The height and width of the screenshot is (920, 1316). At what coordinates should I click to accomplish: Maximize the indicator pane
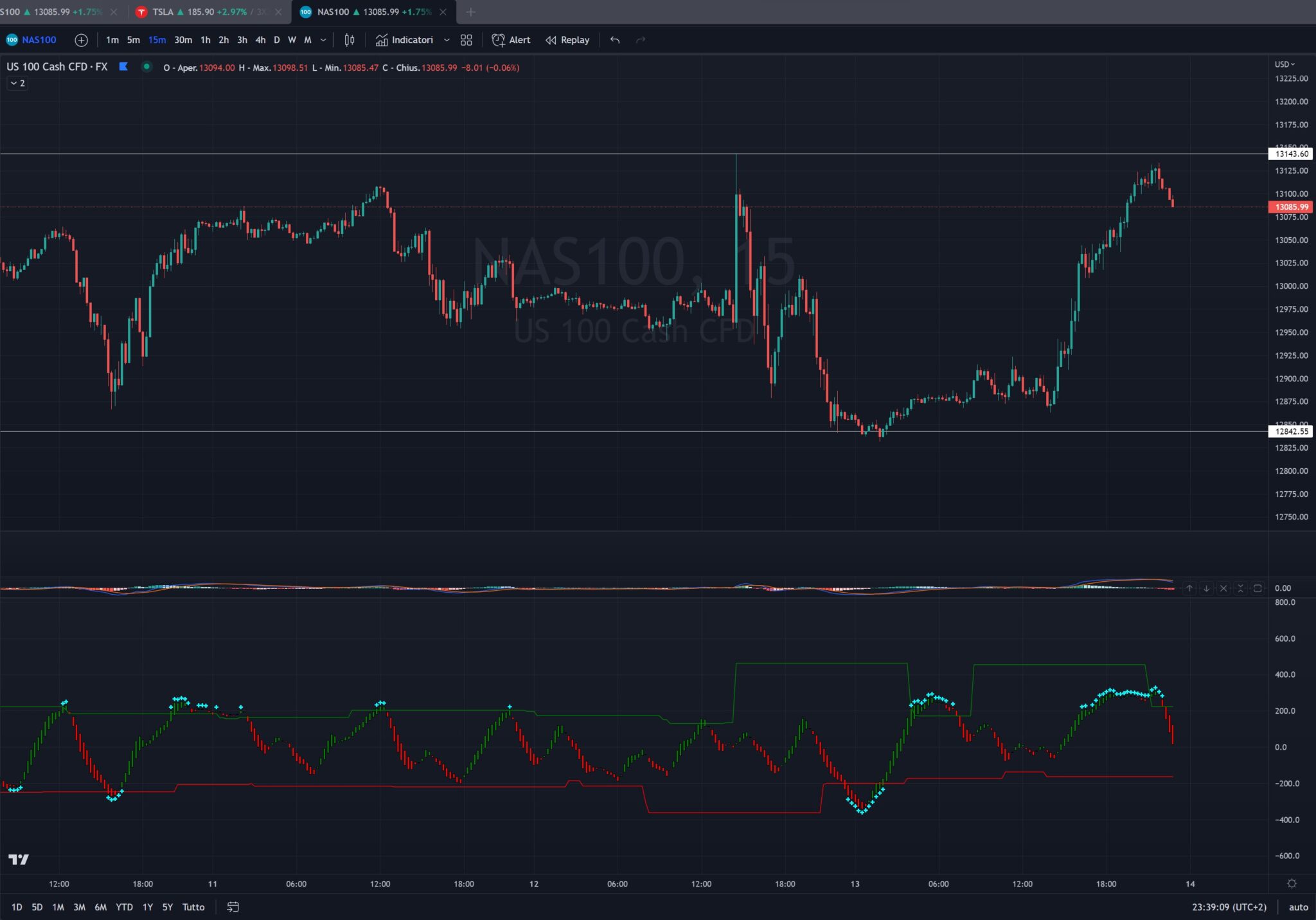tap(1258, 588)
